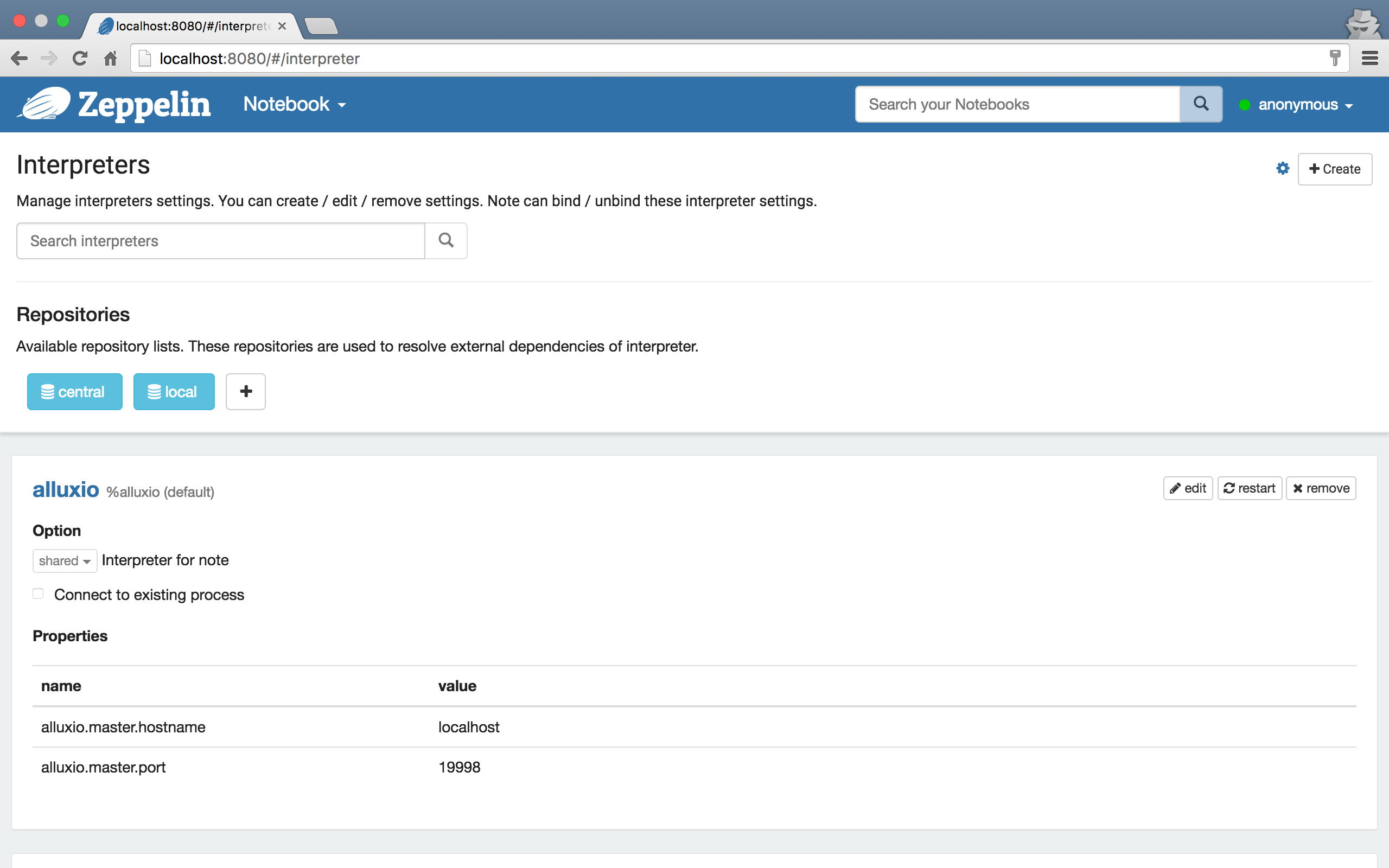
Task: Remove the alluxio interpreter
Action: pyautogui.click(x=1321, y=488)
